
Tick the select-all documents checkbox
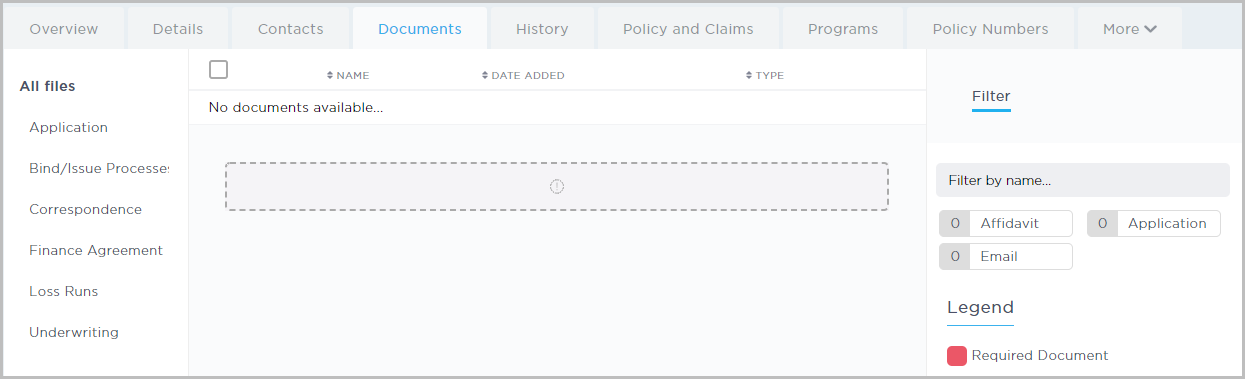coord(219,69)
